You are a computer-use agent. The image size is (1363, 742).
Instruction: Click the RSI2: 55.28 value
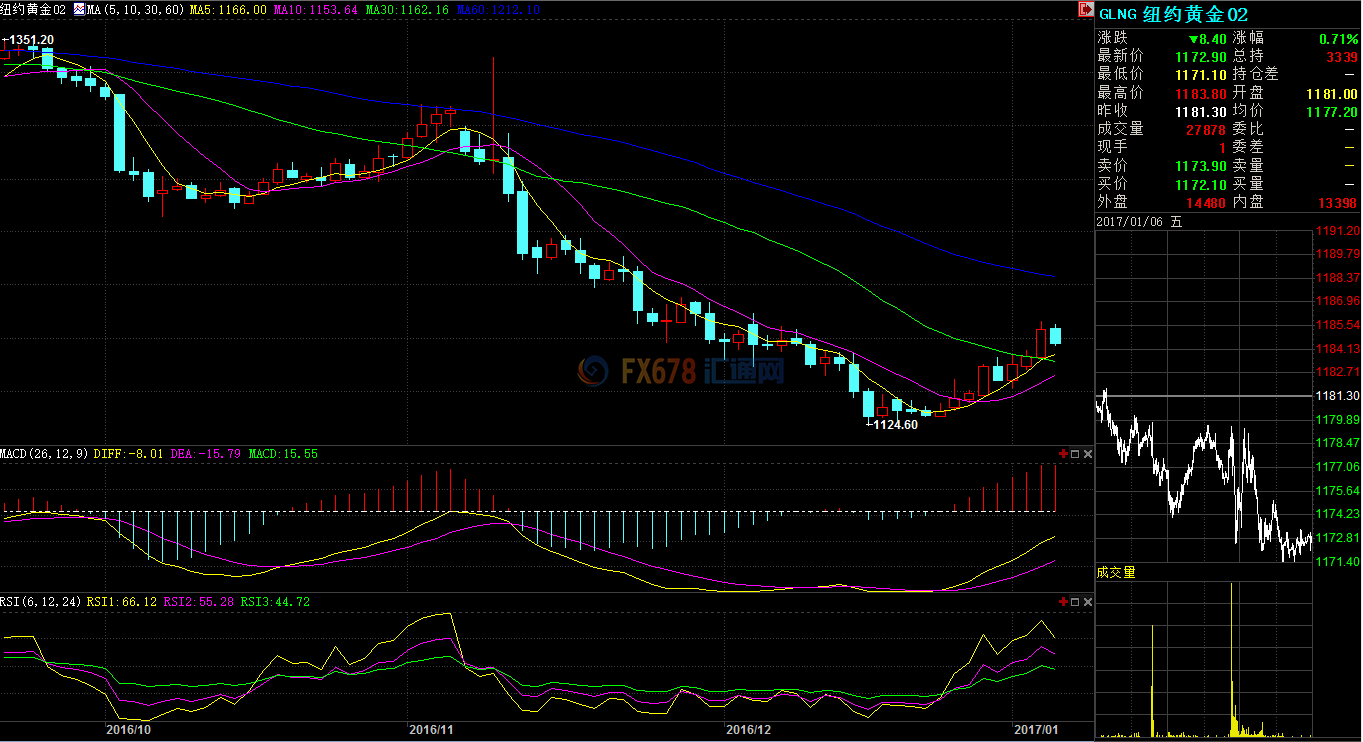[x=199, y=601]
